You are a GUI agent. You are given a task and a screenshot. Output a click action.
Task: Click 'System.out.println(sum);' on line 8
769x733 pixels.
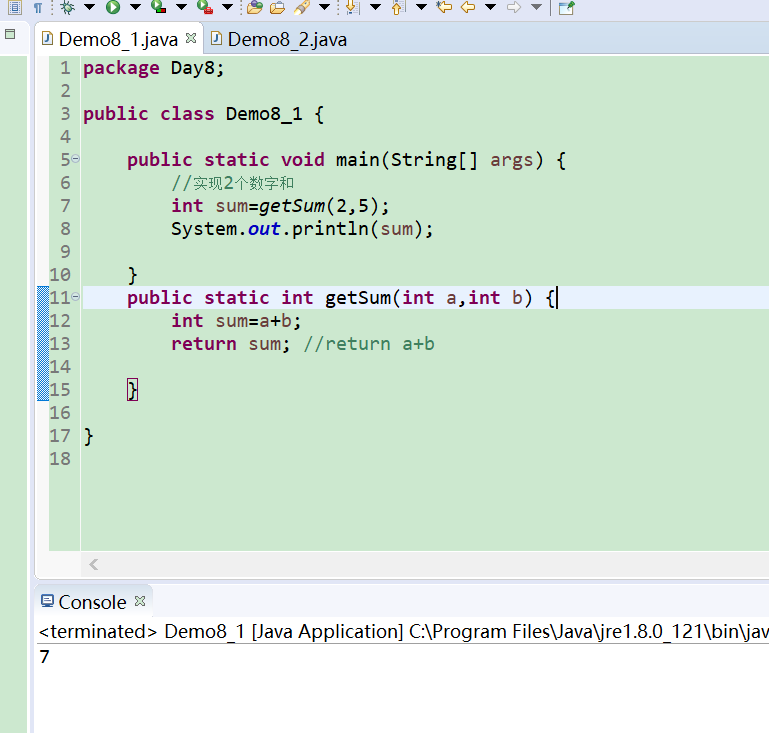(302, 229)
